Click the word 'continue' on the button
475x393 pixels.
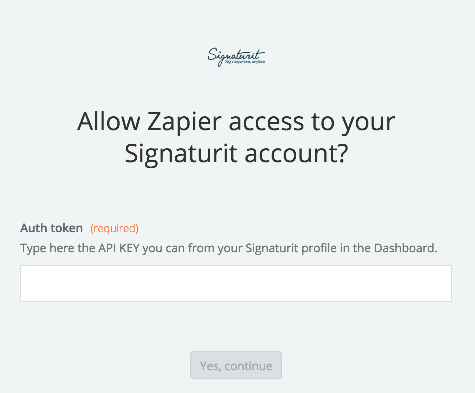click(248, 366)
